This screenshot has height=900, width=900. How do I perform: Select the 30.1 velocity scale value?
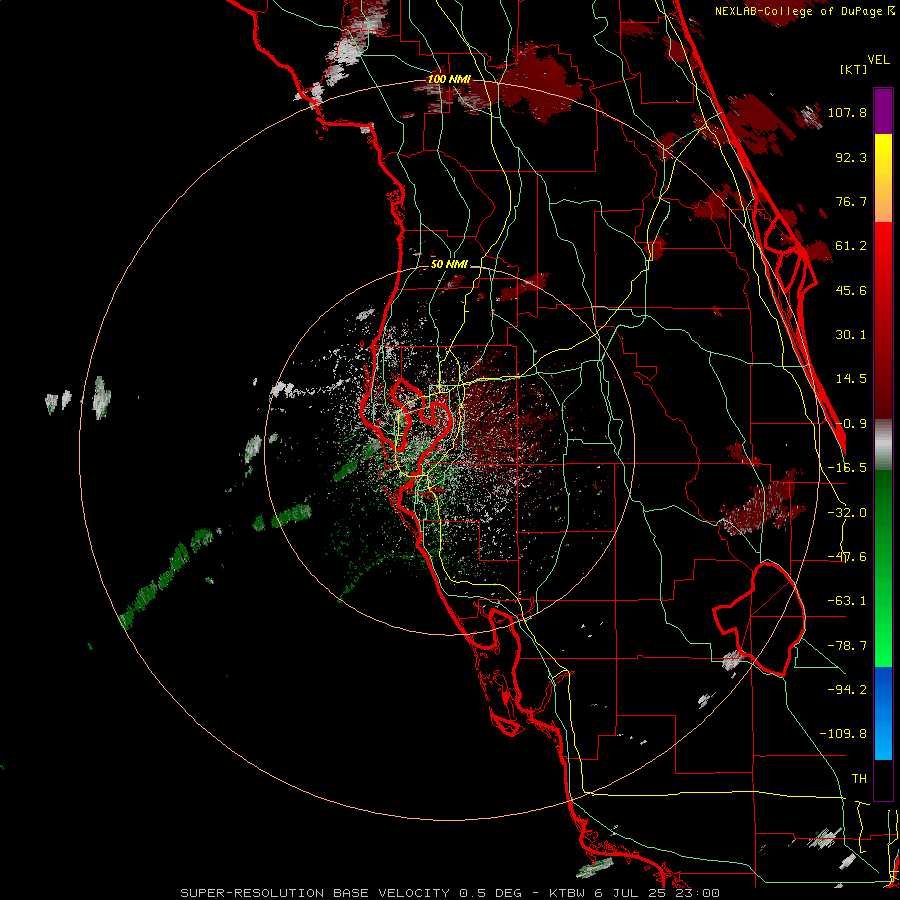coord(851,335)
